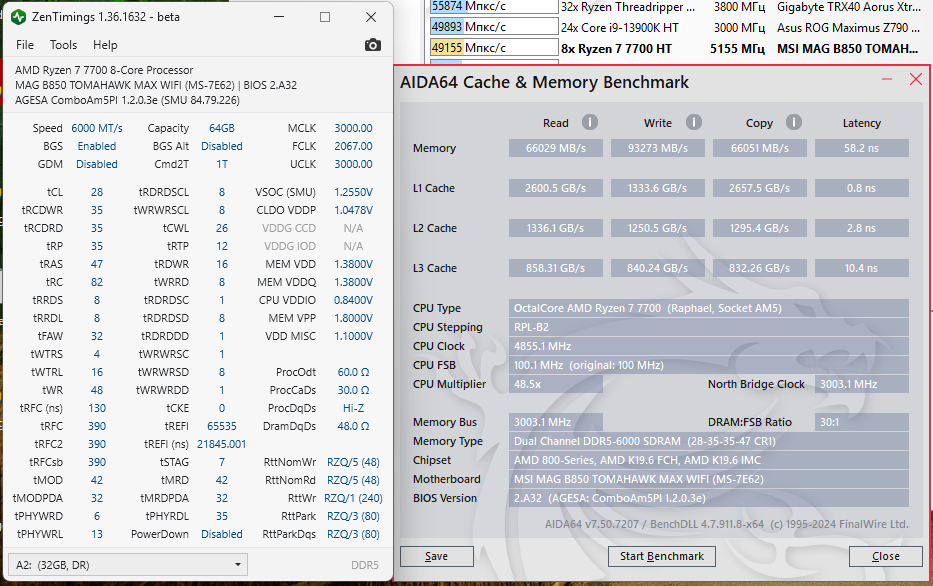
Task: Click the BIOS Version field 2.A32
Action: [709, 498]
